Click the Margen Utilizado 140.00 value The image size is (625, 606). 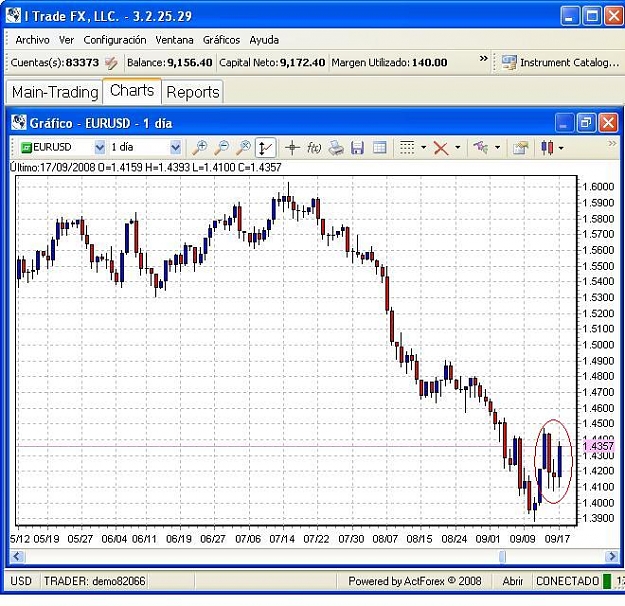(x=430, y=63)
